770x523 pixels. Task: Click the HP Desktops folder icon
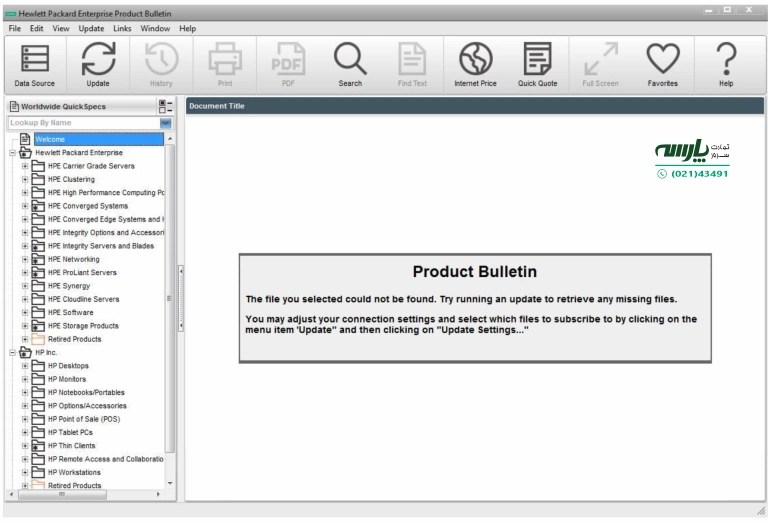pos(38,366)
